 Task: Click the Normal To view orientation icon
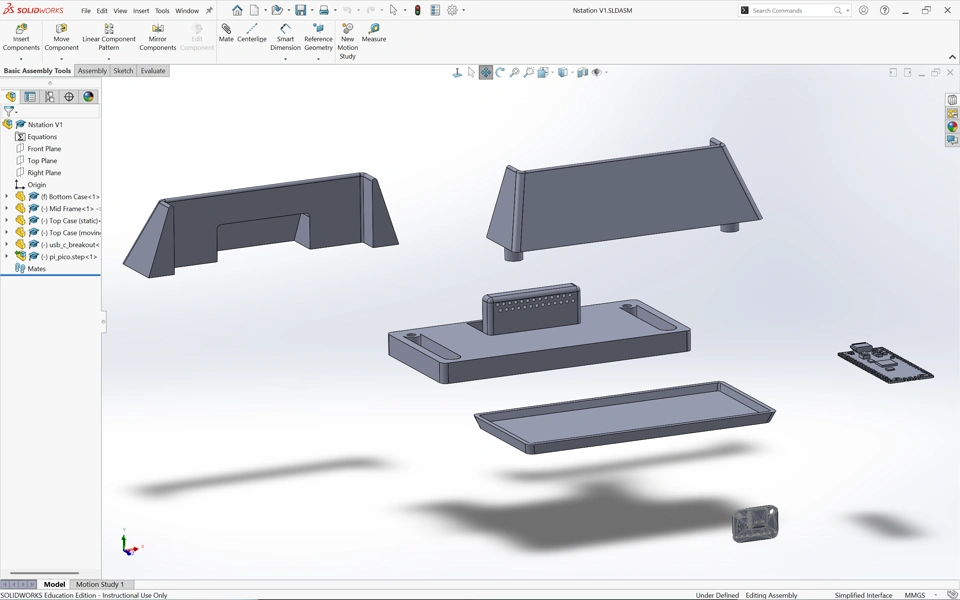point(457,72)
